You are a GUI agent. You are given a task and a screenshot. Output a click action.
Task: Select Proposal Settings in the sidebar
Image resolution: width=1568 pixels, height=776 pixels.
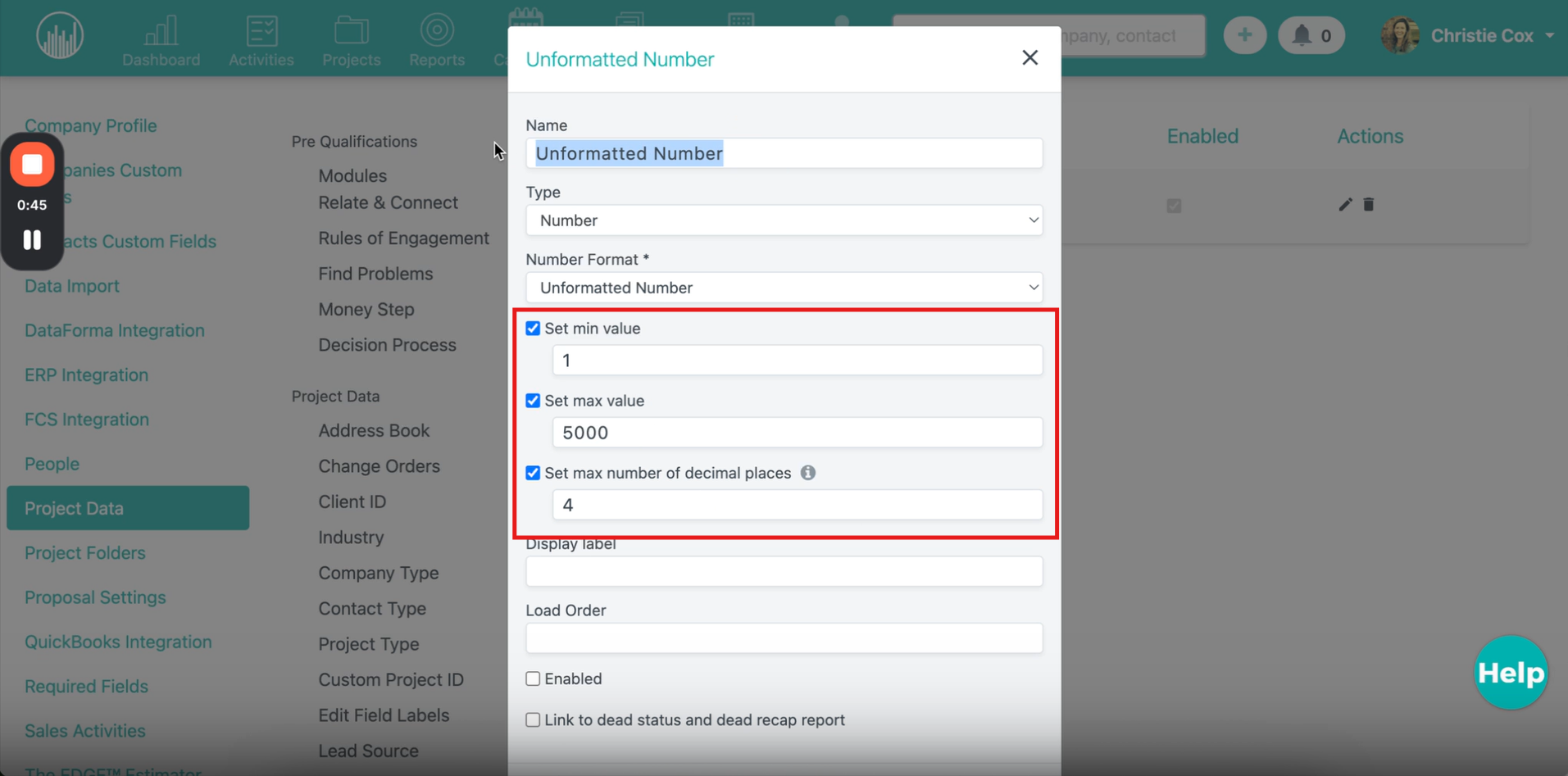point(95,597)
